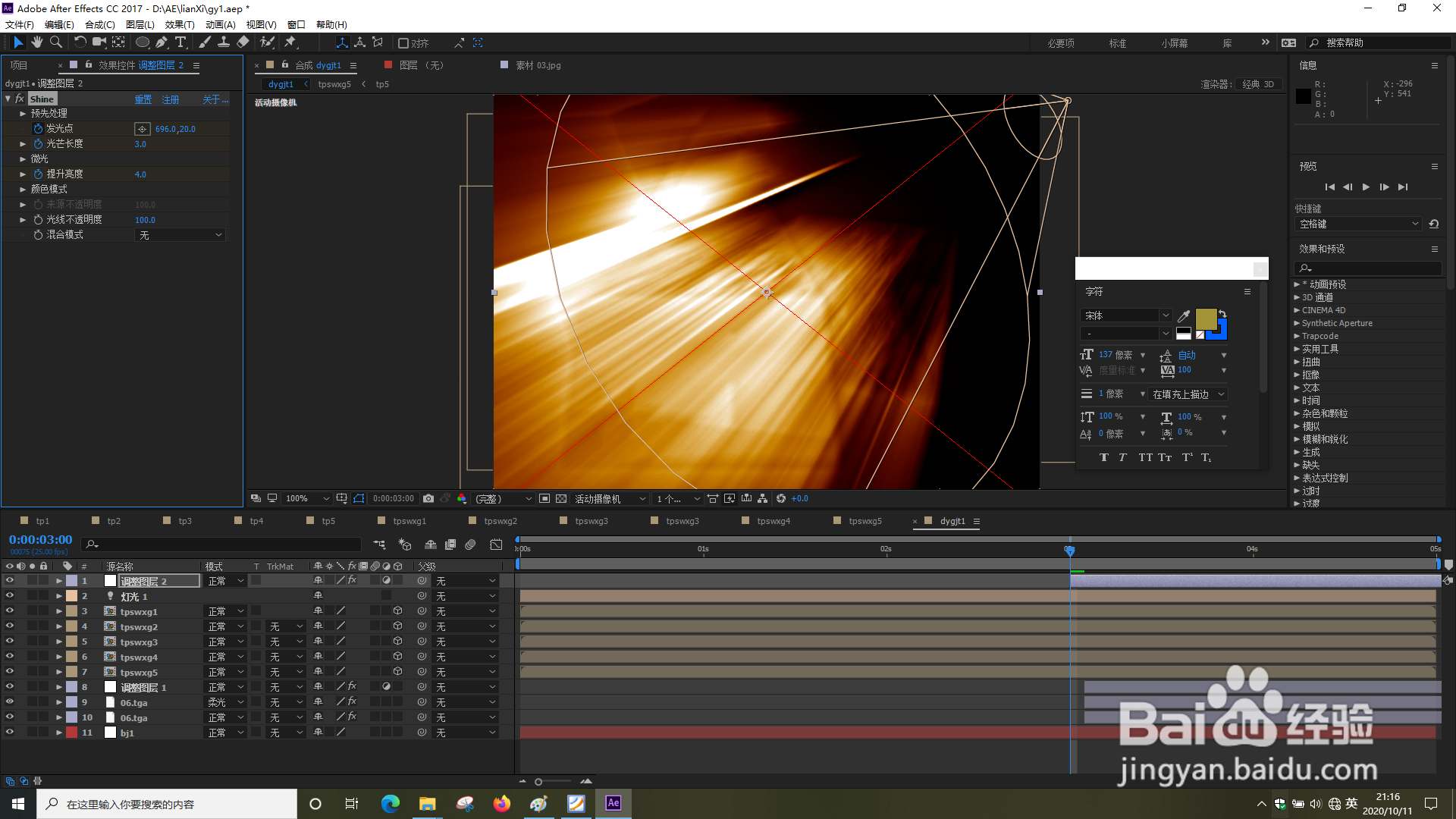The width and height of the screenshot is (1456, 819).
Task: Expand the Trapcode effects category
Action: [1298, 336]
